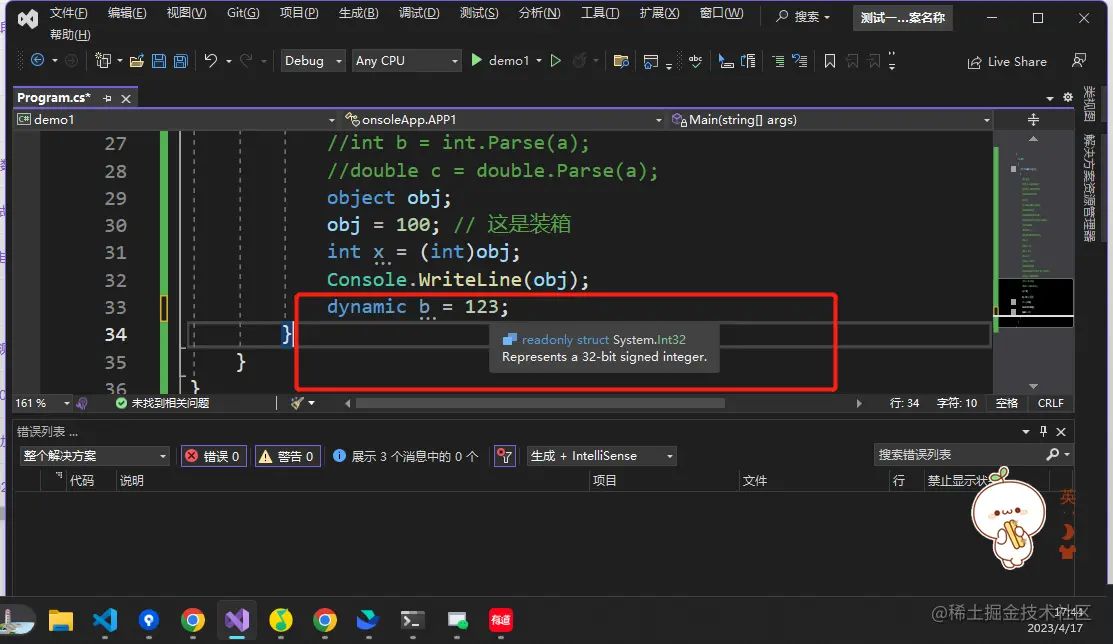1113x644 pixels.
Task: Comment out selected lines using toolbar icon
Action: coord(778,61)
